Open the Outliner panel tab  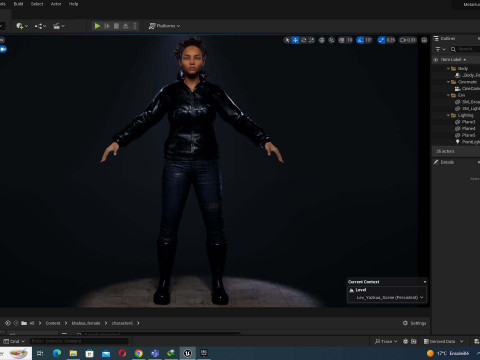445,39
